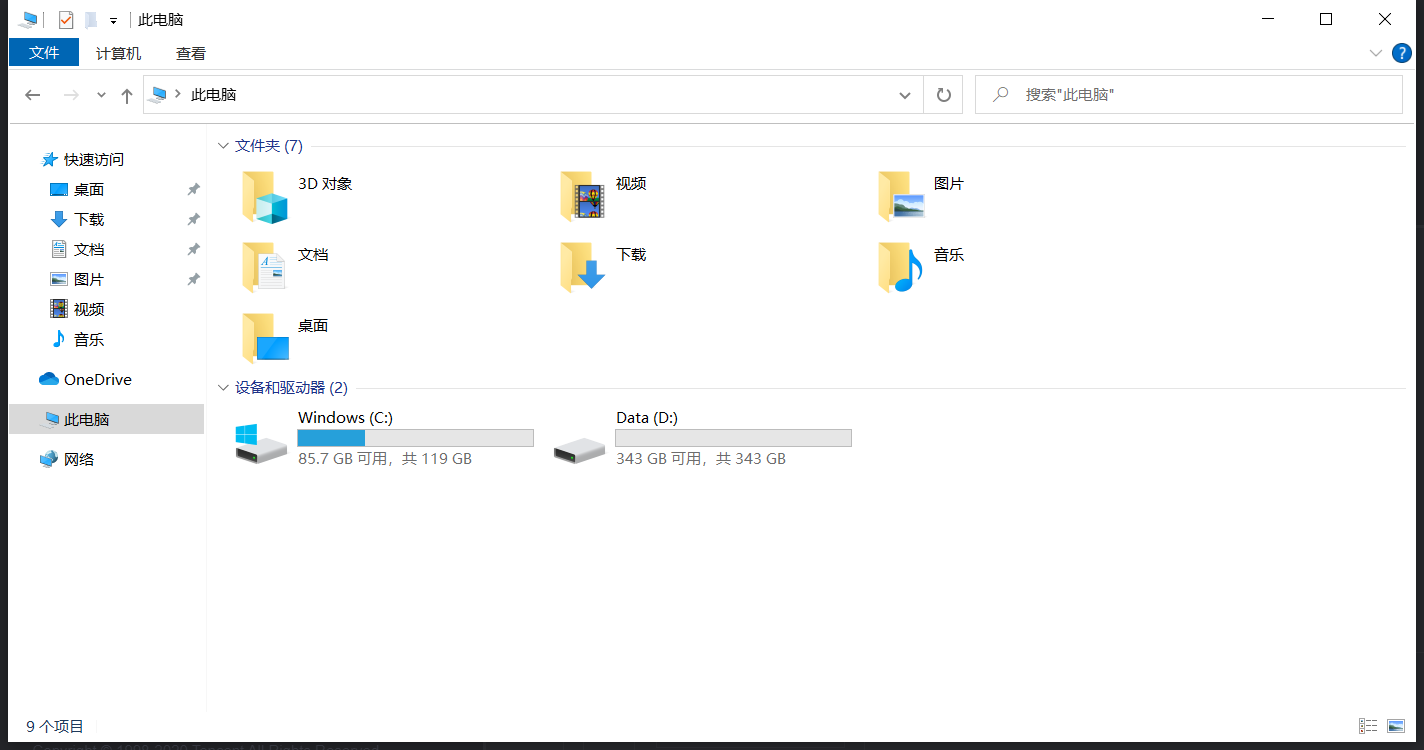1424x750 pixels.
Task: Click the 搜索"此电脑" search field
Action: [1188, 95]
